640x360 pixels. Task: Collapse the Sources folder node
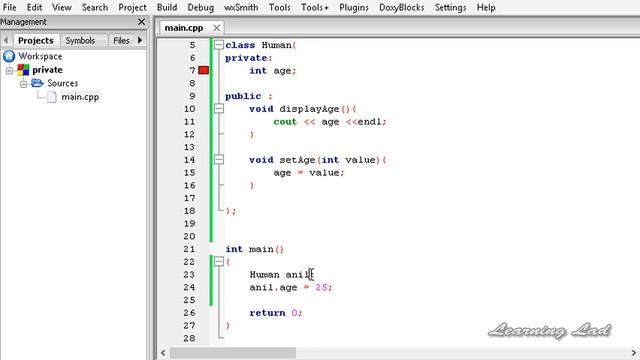tap(23, 84)
